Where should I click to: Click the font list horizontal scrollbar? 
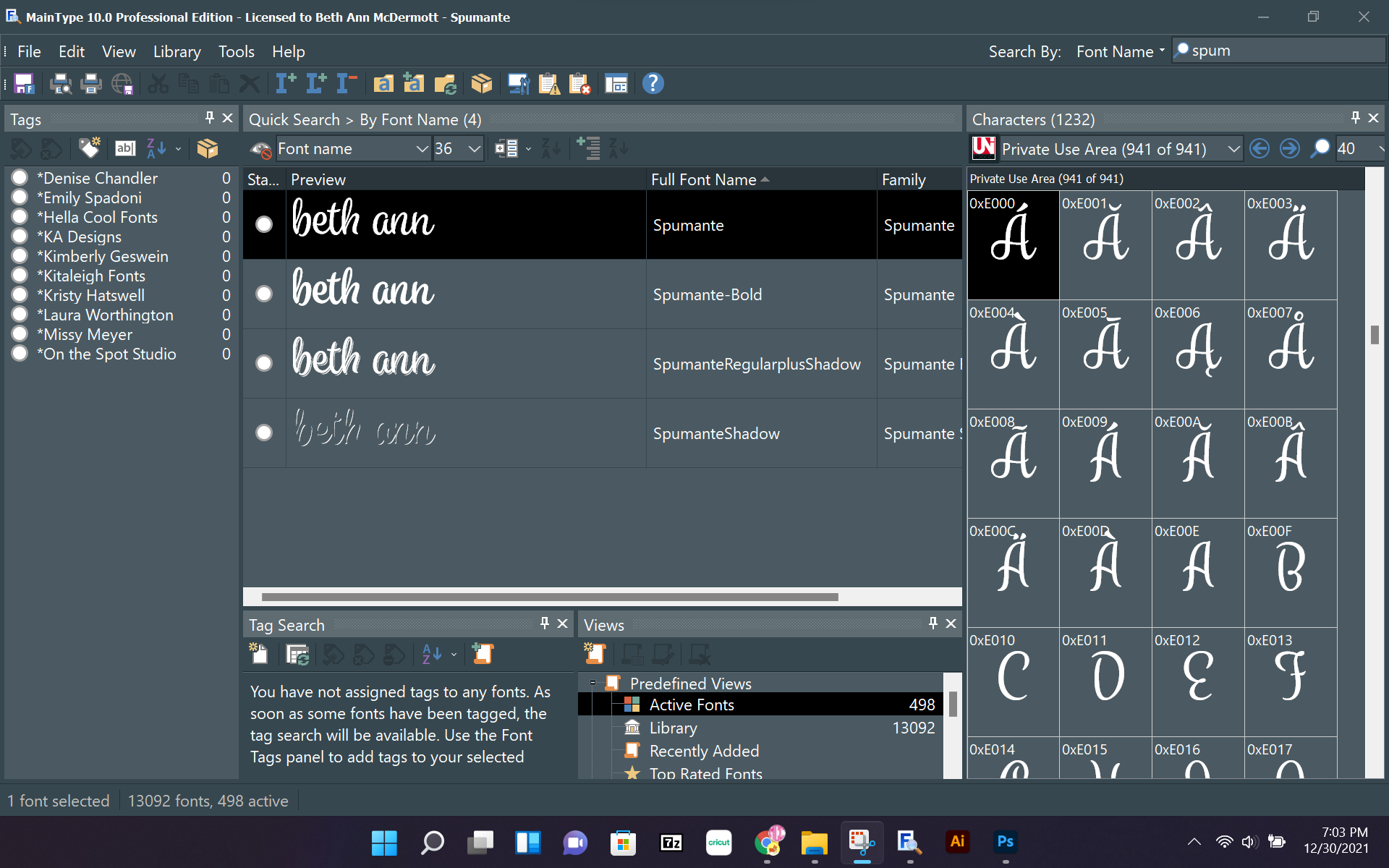coord(550,597)
